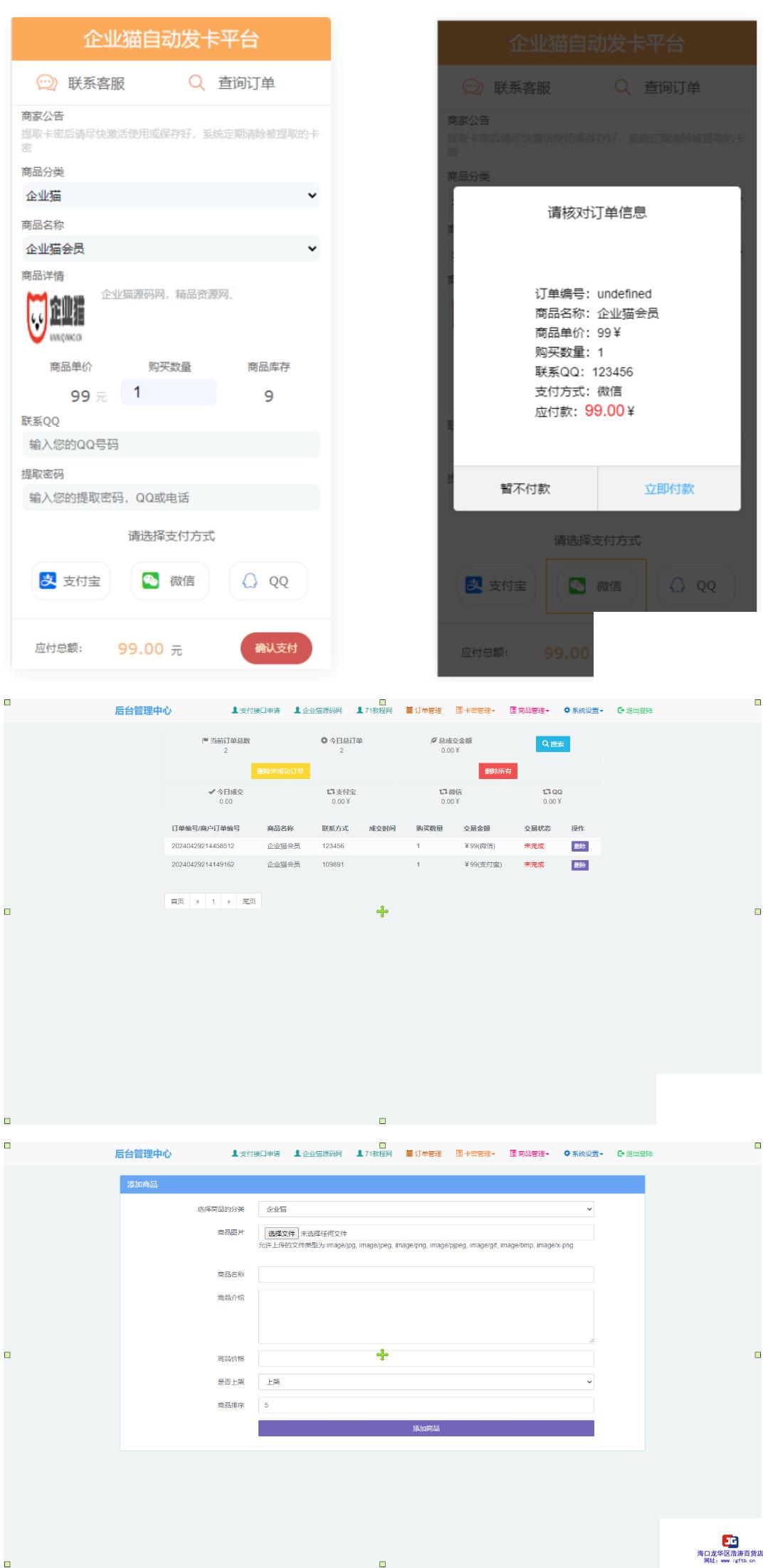Open 企业猫源码网 on the add-product page
This screenshot has height=1568, width=773.
pos(318,1154)
